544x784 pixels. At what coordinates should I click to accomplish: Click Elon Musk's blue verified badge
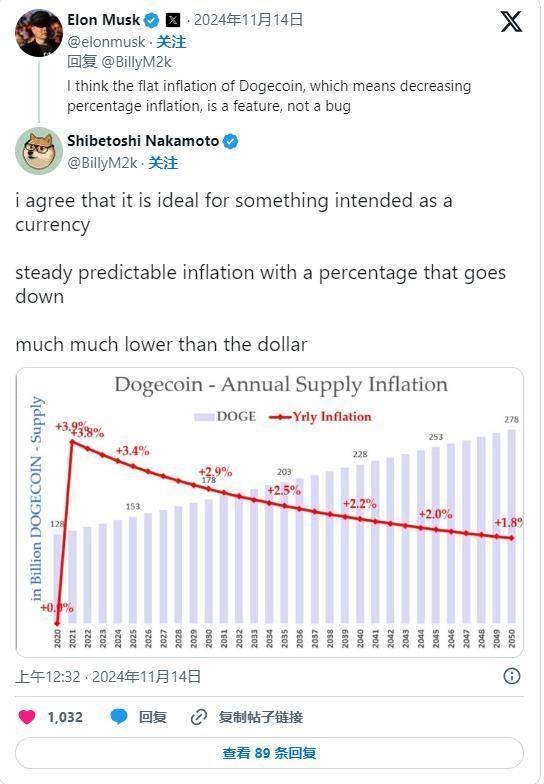click(x=152, y=20)
